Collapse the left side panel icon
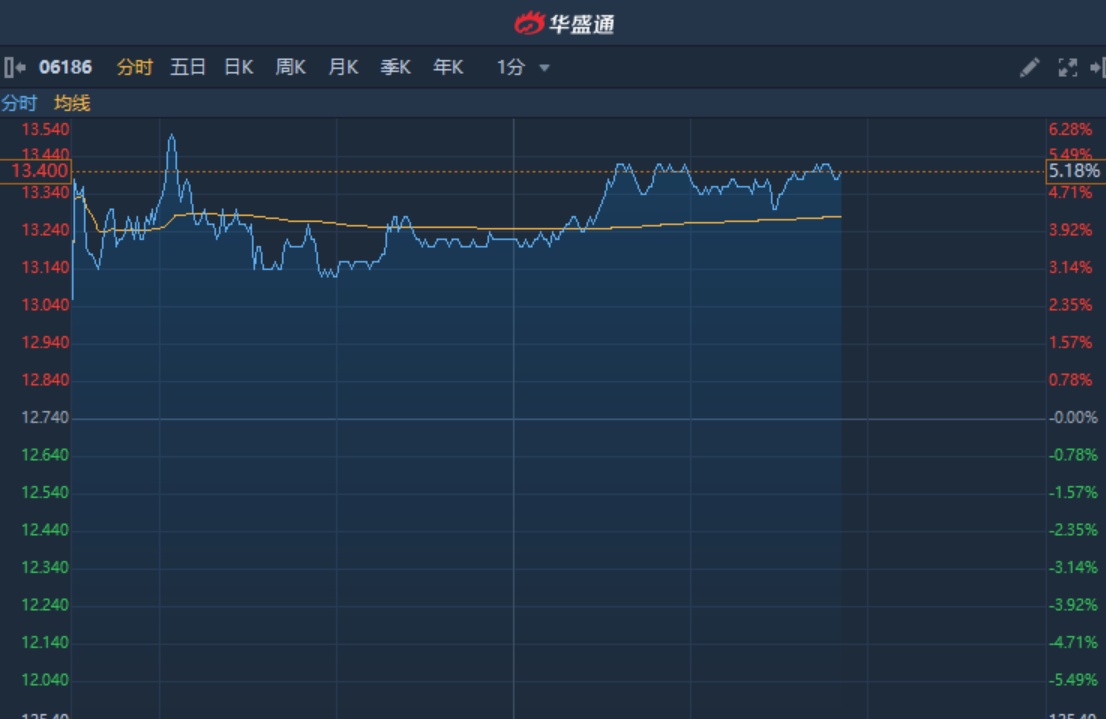 [14, 68]
